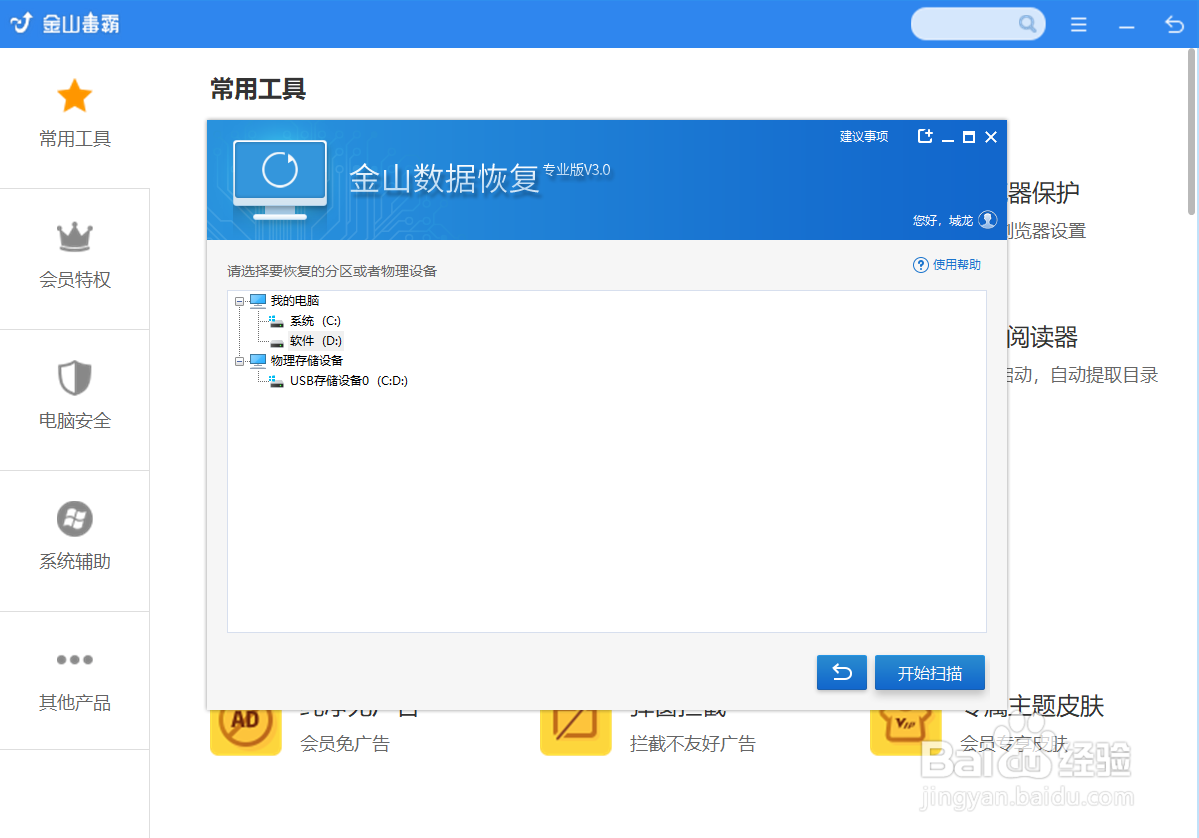Show 其他产品 with the dots icon
This screenshot has width=1199, height=838.
point(75,660)
